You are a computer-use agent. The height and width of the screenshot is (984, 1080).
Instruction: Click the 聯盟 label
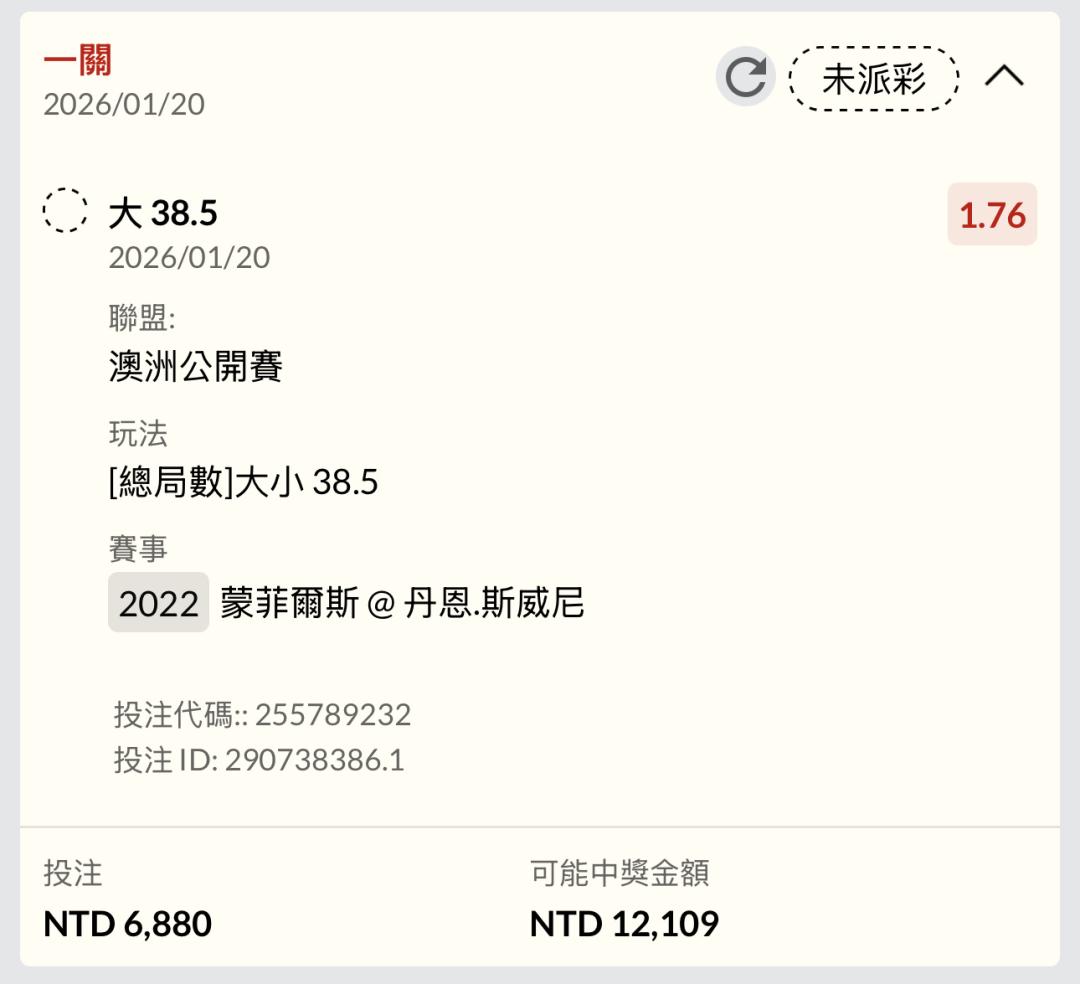141,319
